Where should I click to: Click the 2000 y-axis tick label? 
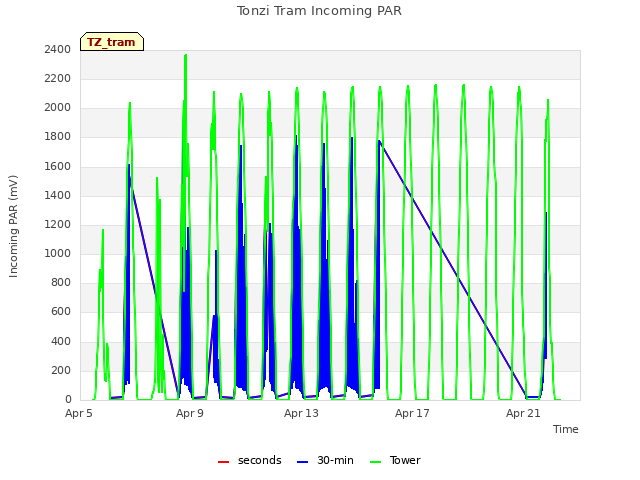coord(58,108)
